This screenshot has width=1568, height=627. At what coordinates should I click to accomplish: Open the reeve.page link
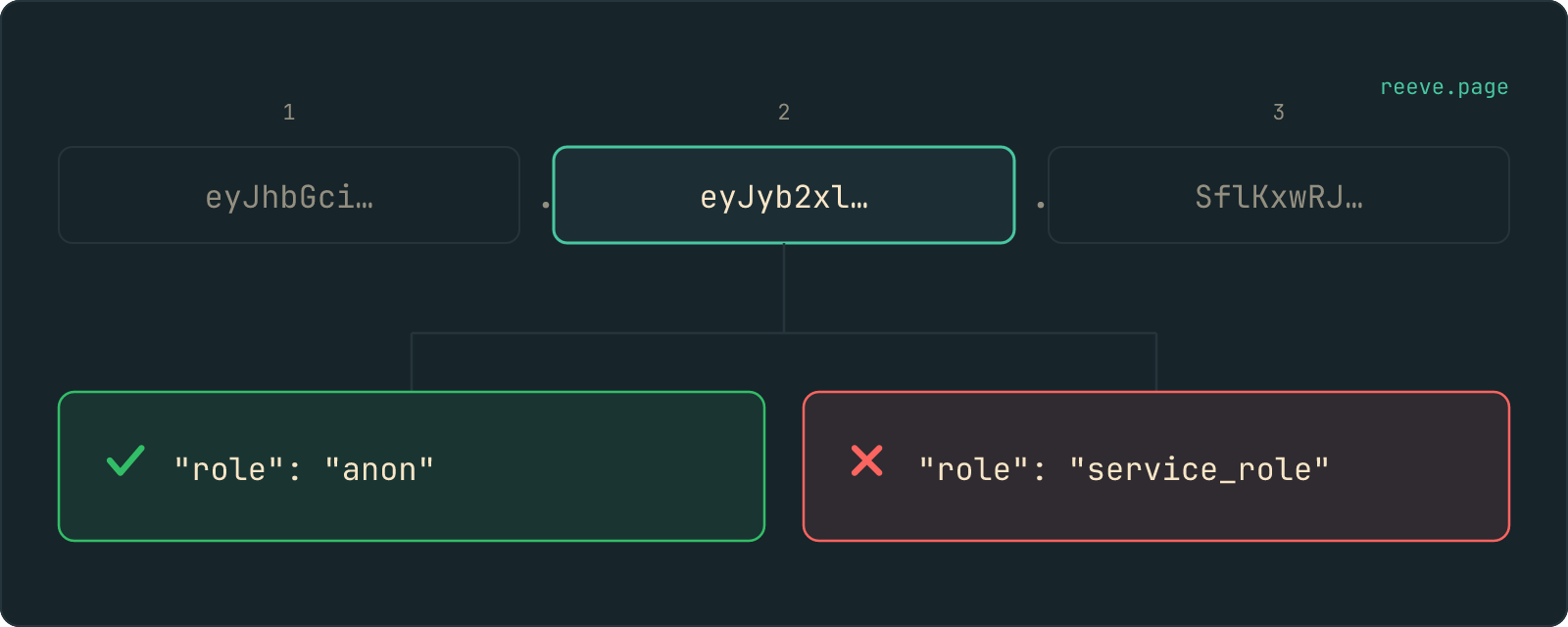(1444, 87)
